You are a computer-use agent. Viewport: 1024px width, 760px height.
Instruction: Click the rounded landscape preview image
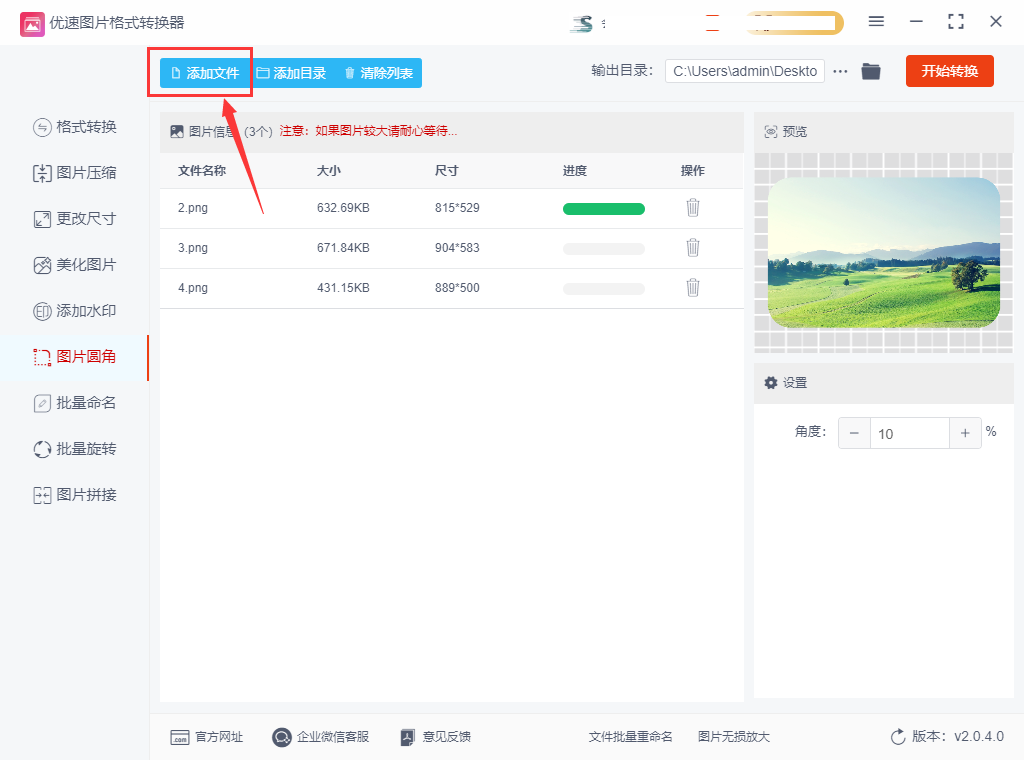click(x=884, y=252)
